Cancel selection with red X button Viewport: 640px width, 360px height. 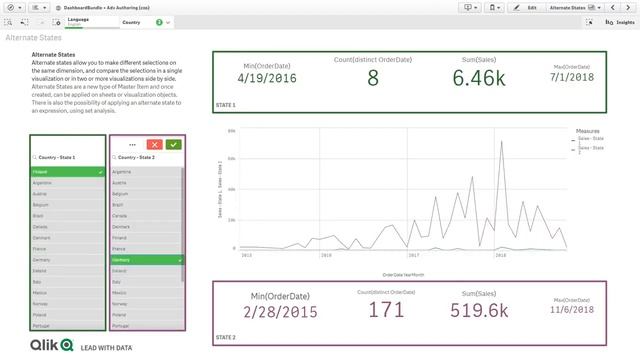click(x=154, y=144)
